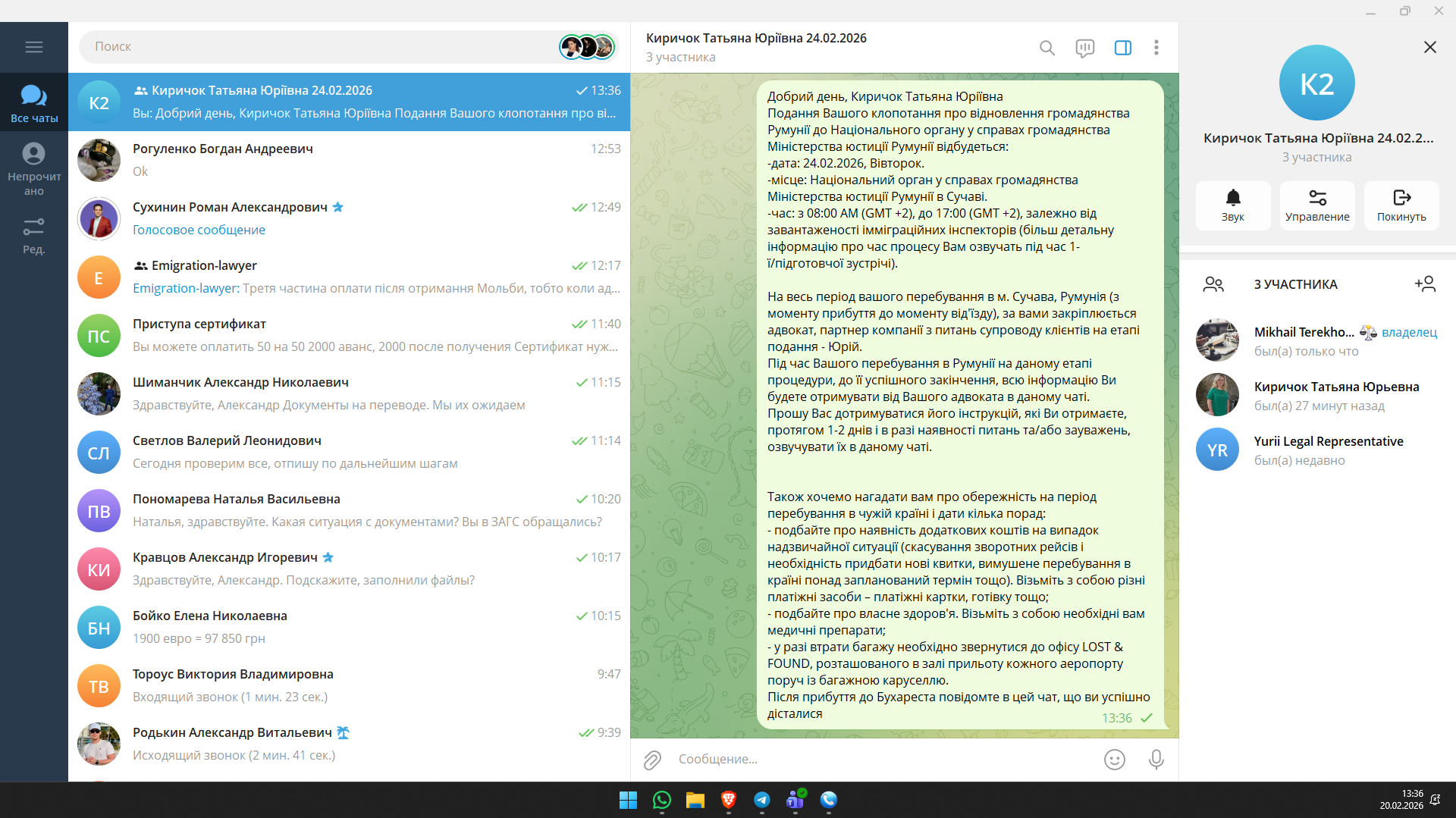The width and height of the screenshot is (1456, 818).
Task: Open the Emigration-lawyer group chat
Action: (x=349, y=277)
